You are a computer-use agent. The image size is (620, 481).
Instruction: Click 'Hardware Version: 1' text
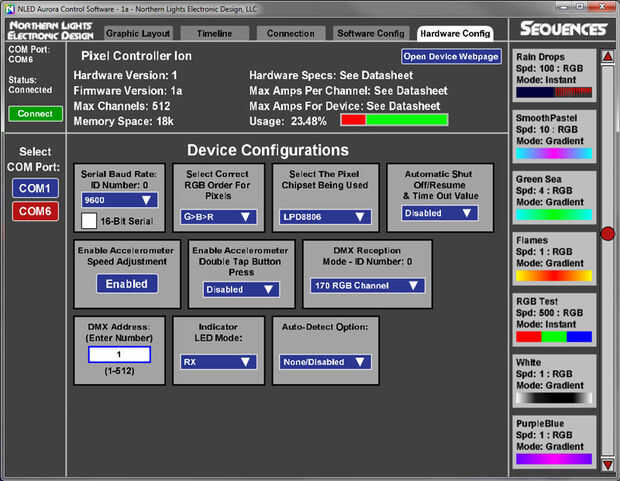125,75
